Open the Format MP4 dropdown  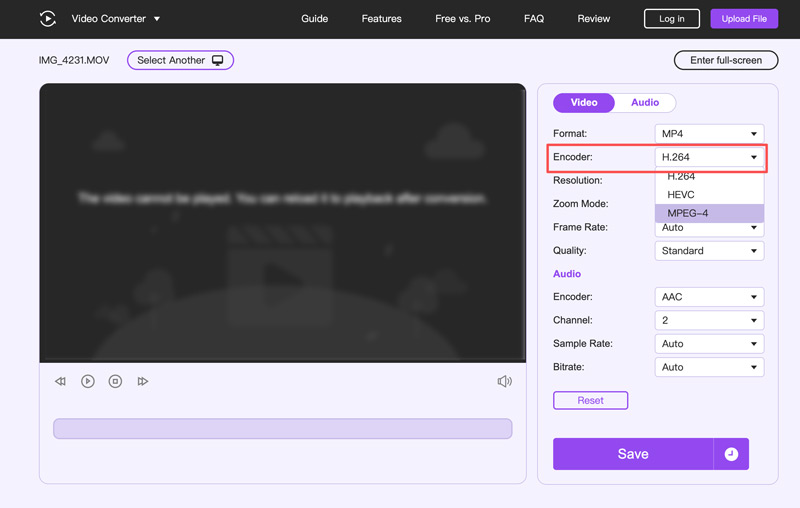point(709,134)
